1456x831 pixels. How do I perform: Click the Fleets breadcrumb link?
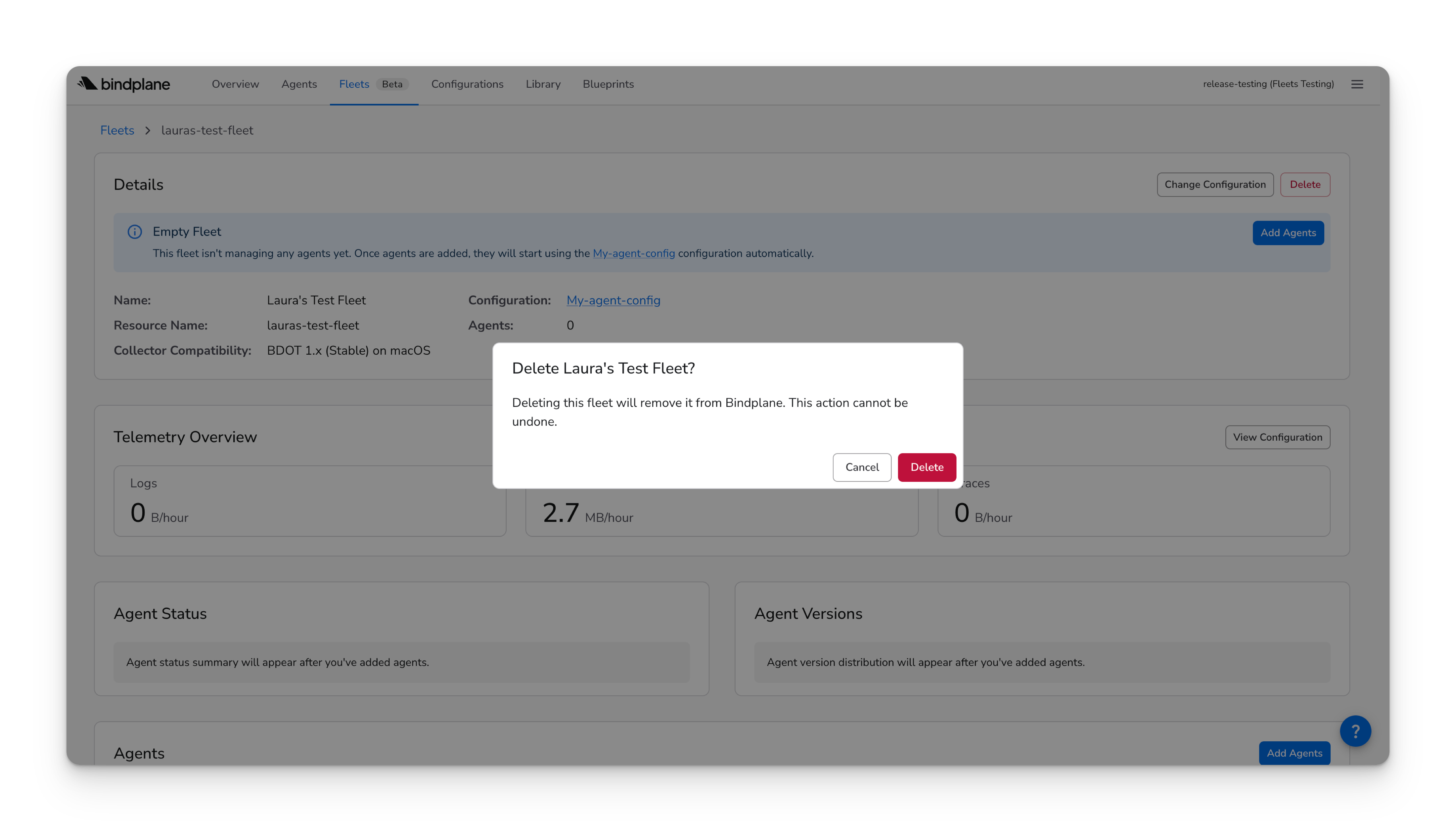tap(117, 131)
